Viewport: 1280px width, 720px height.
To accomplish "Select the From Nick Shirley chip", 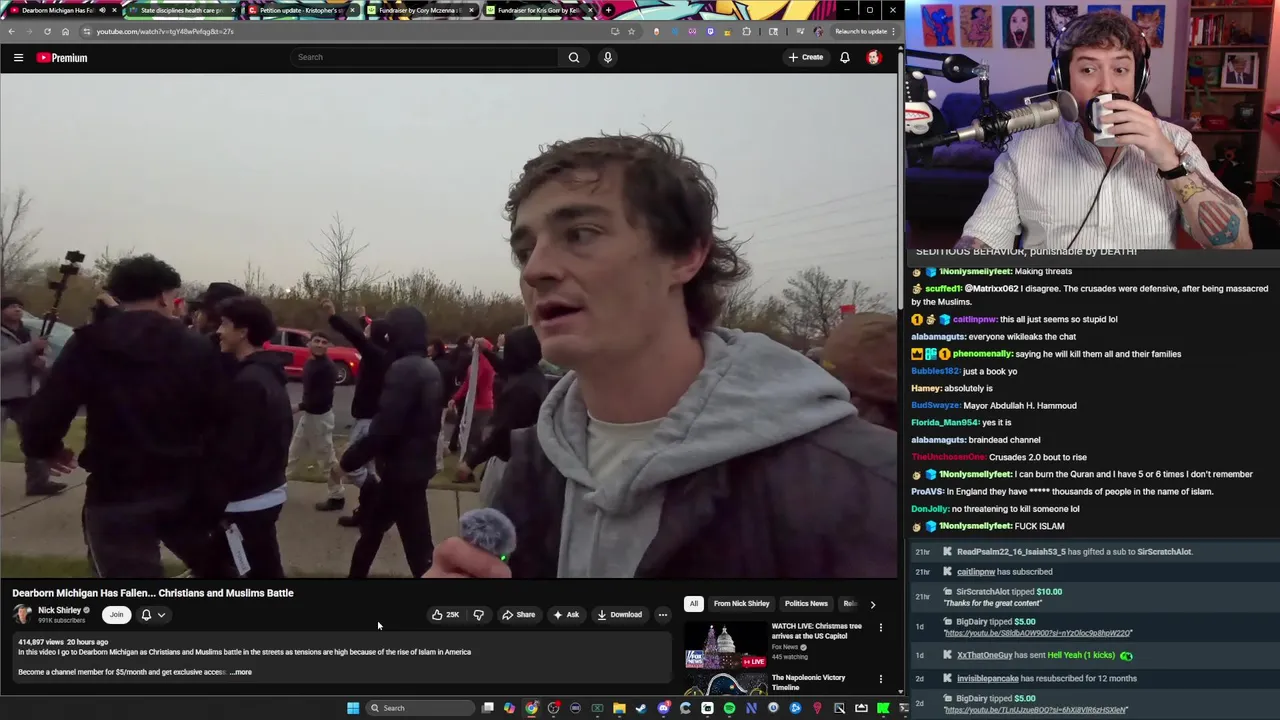I will coord(741,604).
